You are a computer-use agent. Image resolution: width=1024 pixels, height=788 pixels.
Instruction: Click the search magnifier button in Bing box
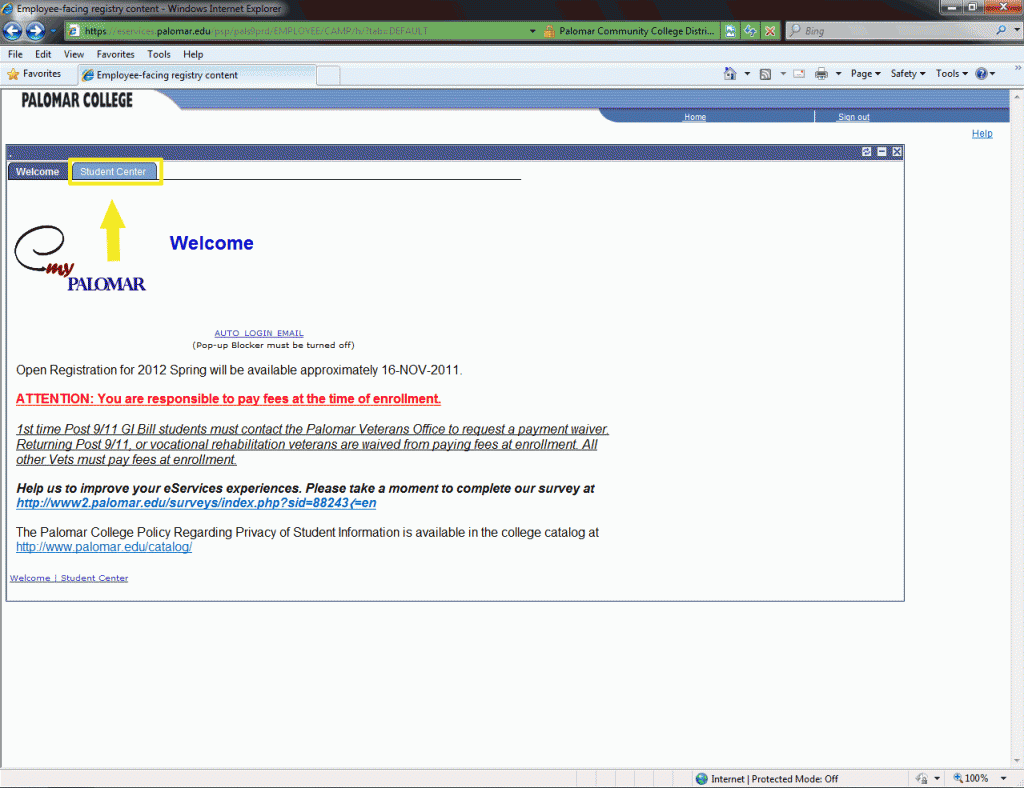point(1001,30)
